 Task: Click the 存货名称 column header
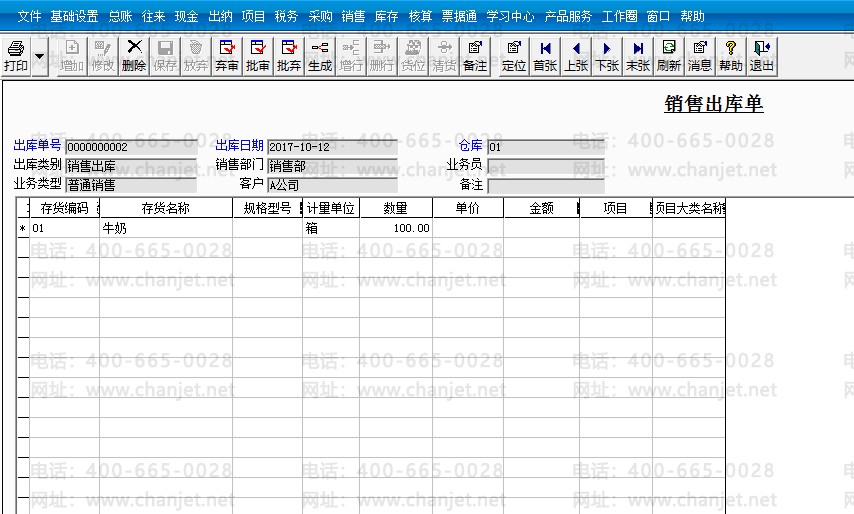point(166,208)
